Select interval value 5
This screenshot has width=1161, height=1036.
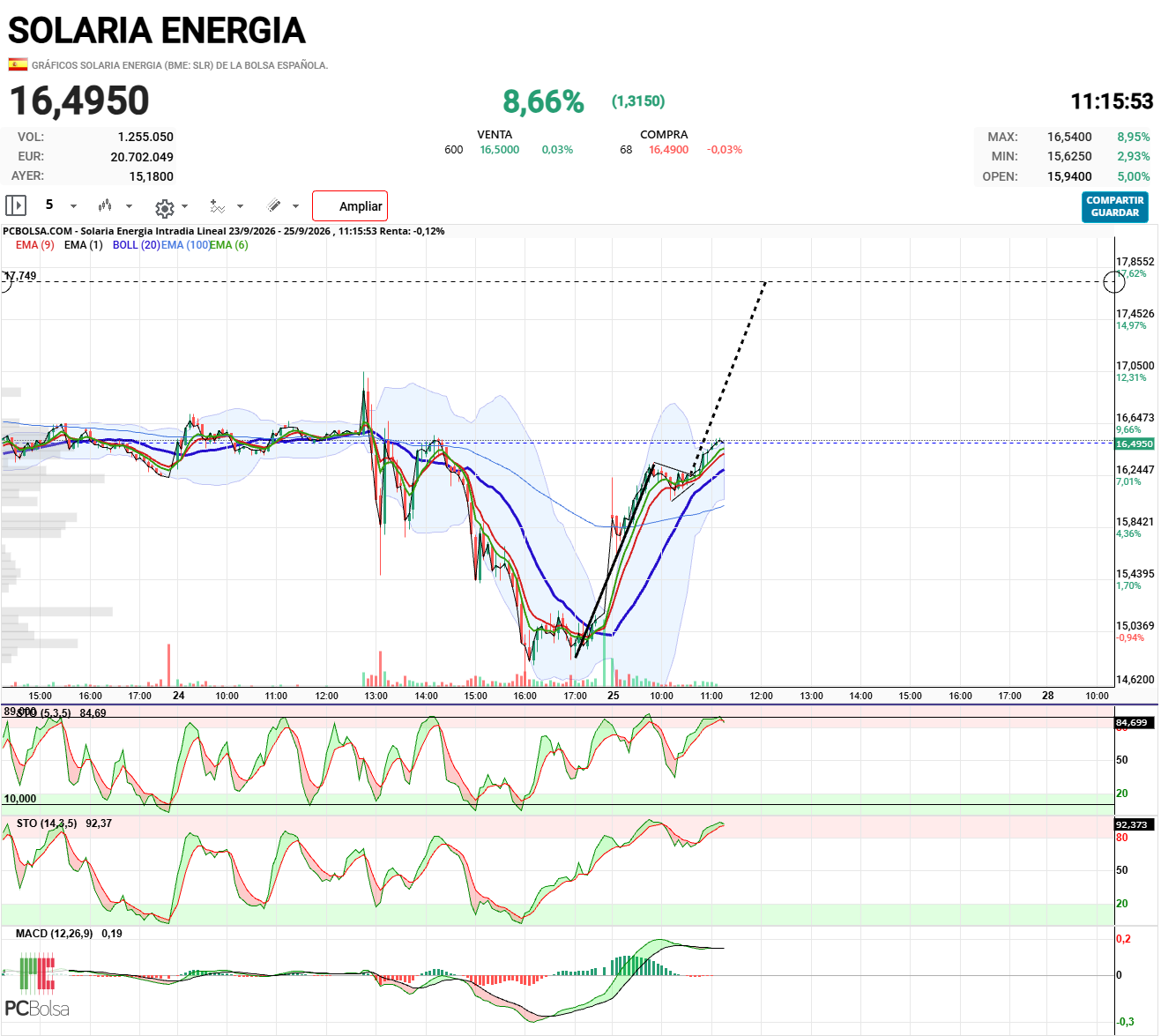(x=49, y=205)
